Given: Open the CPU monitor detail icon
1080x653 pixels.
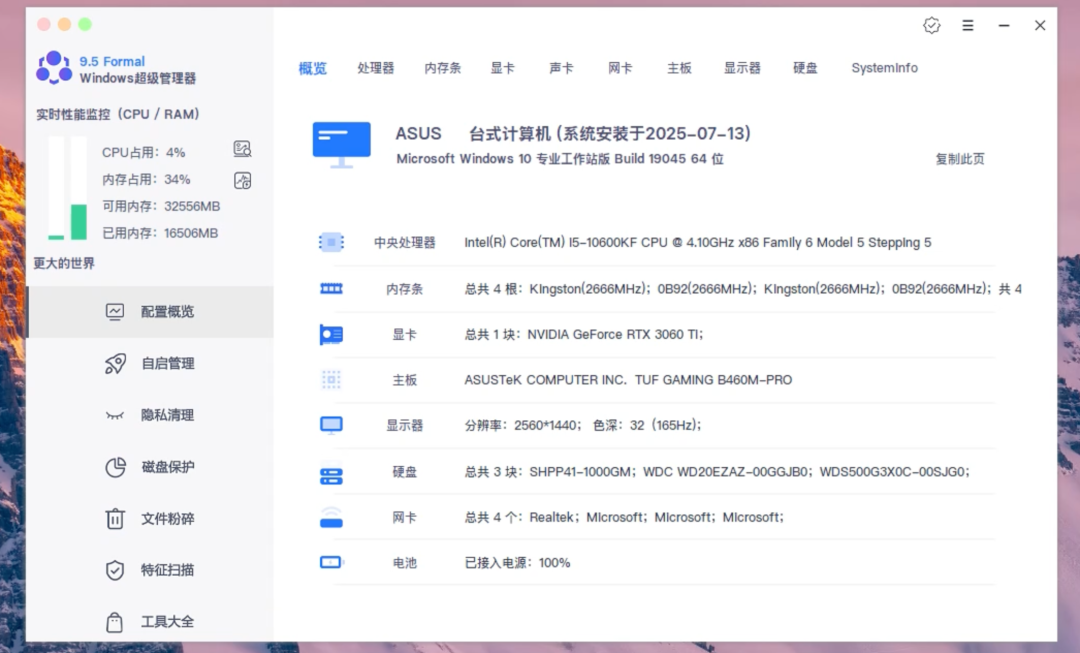Looking at the screenshot, I should click(242, 149).
